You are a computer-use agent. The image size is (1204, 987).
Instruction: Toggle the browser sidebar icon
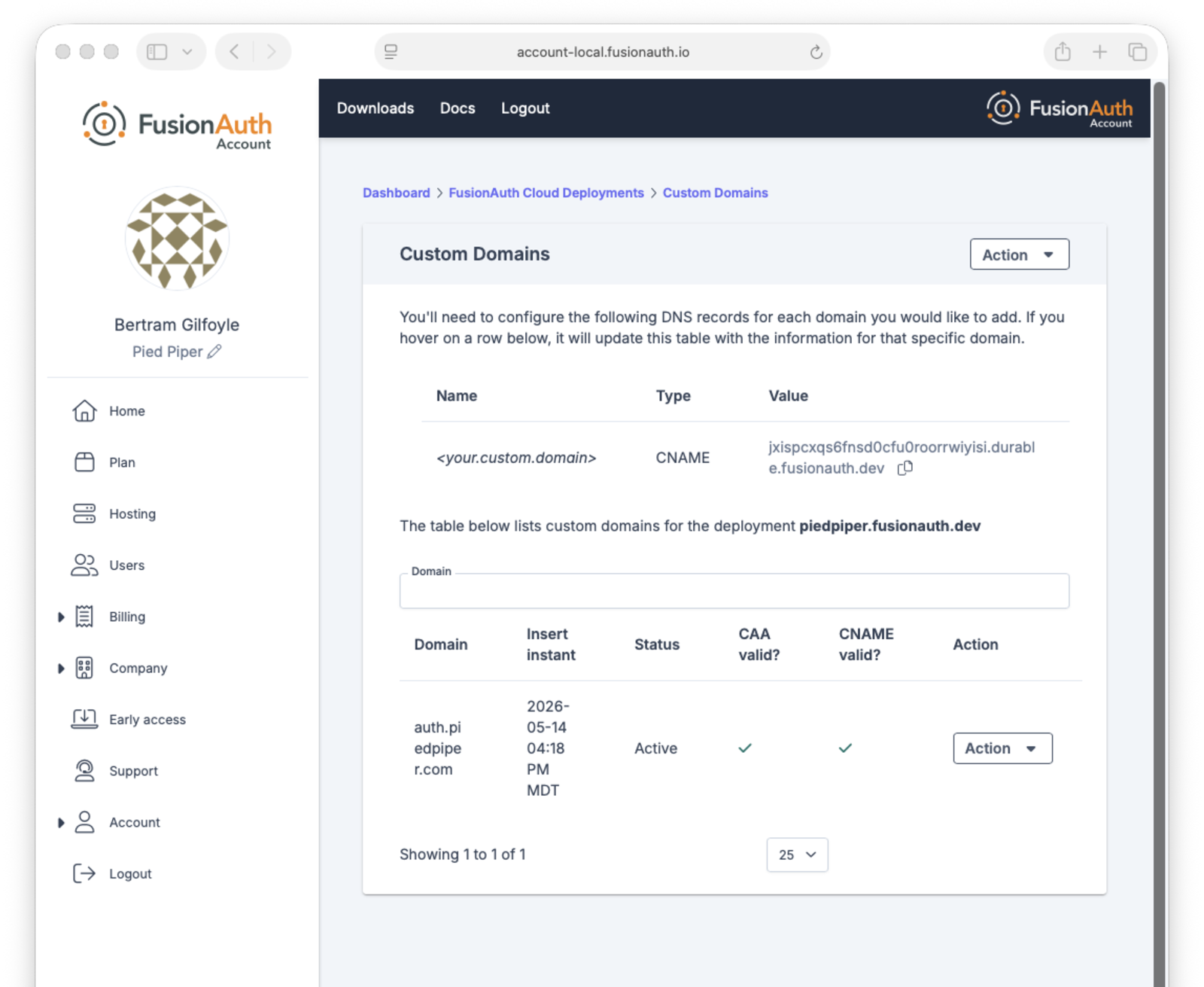157,51
